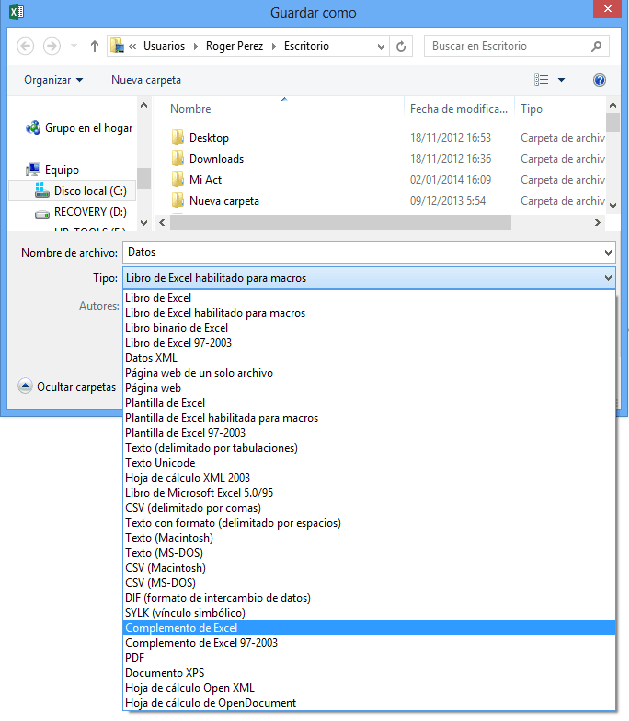Click the Nombre de archivo field with Datos
The height and width of the screenshot is (721, 629).
[x=369, y=252]
